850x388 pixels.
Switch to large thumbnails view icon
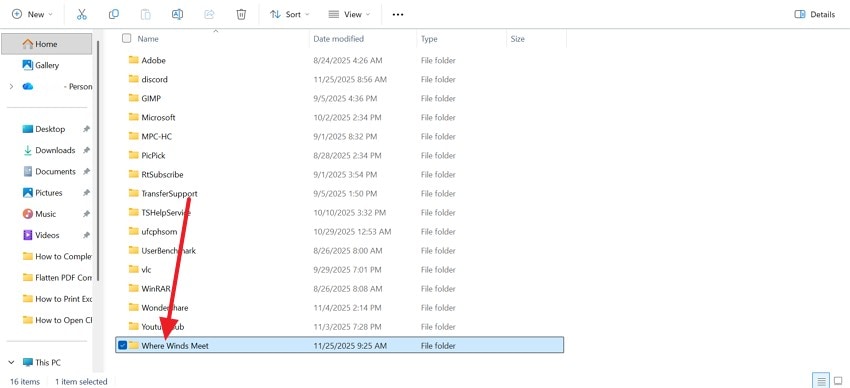[838, 381]
